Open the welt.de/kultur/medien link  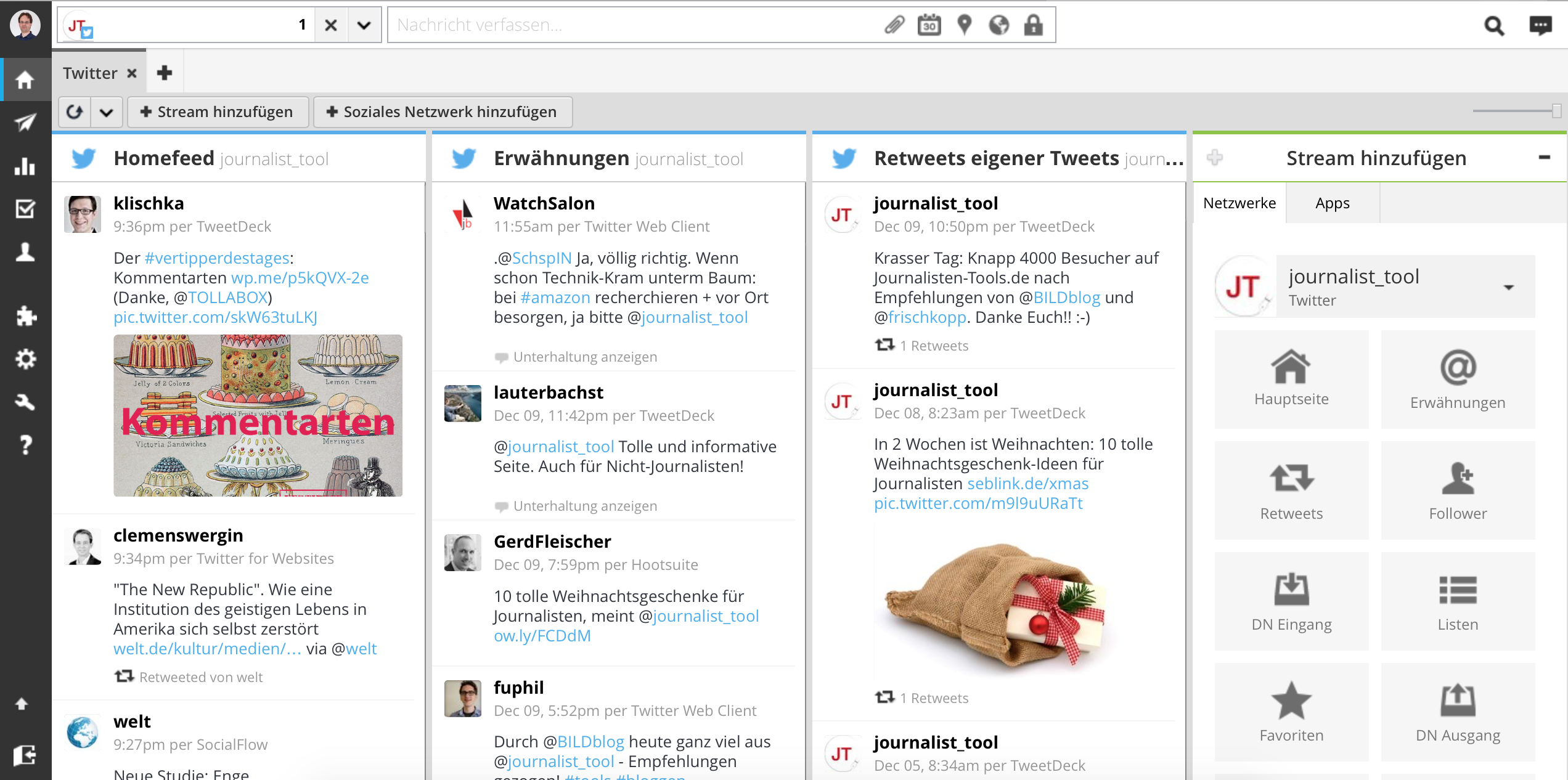point(208,648)
